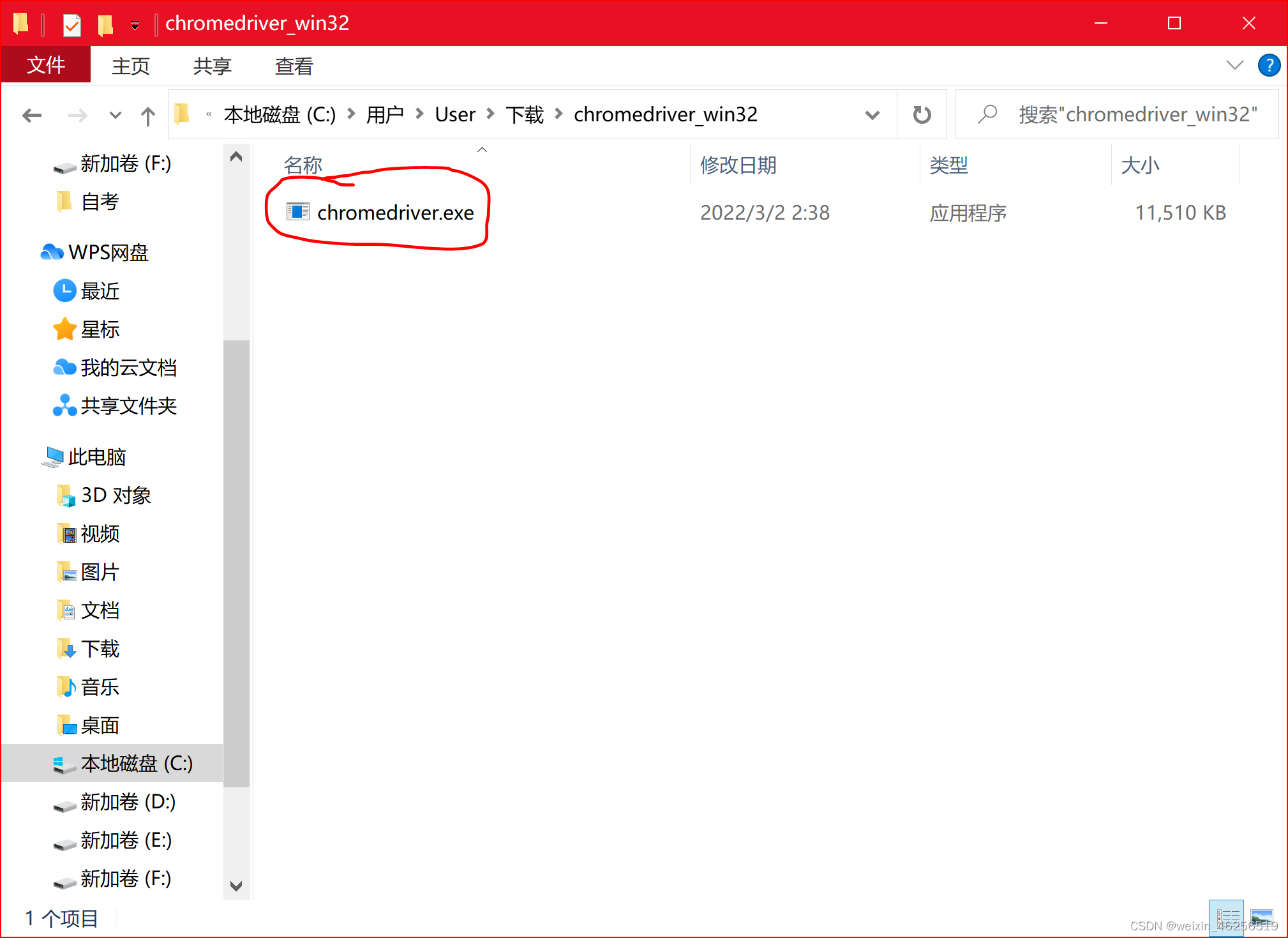This screenshot has width=1288, height=938.
Task: Open the address bar history dropdown arrow
Action: coord(872,115)
